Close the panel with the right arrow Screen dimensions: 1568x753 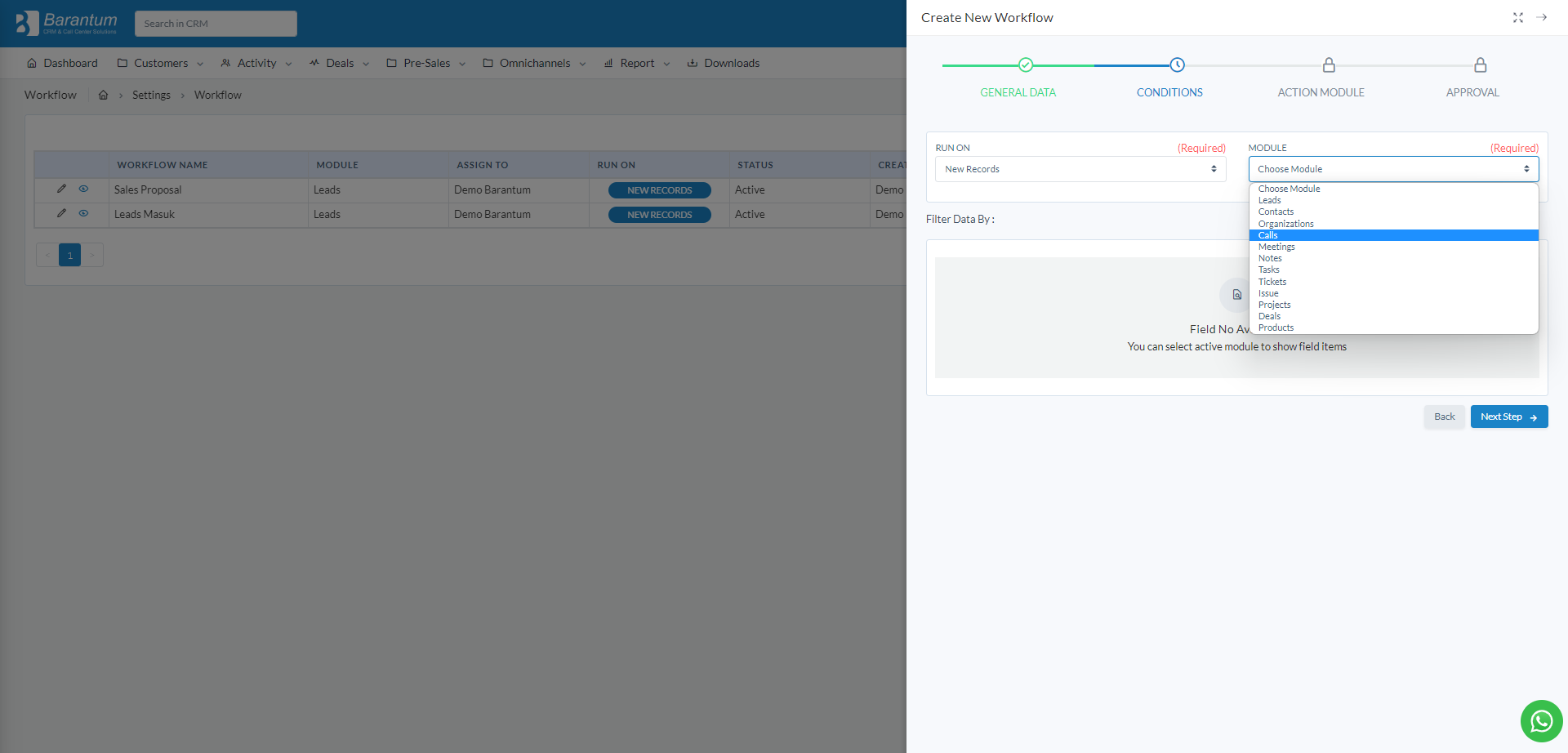[x=1542, y=17]
